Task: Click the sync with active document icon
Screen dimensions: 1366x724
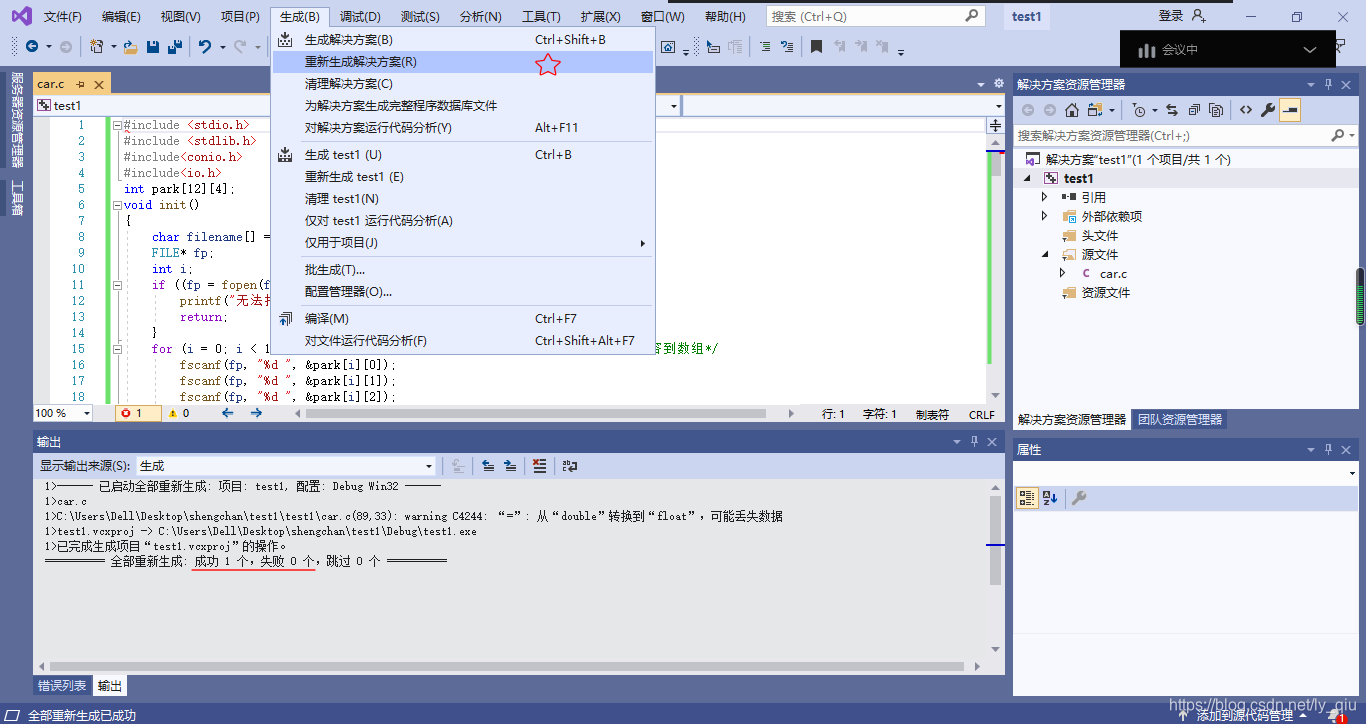Action: click(1171, 110)
